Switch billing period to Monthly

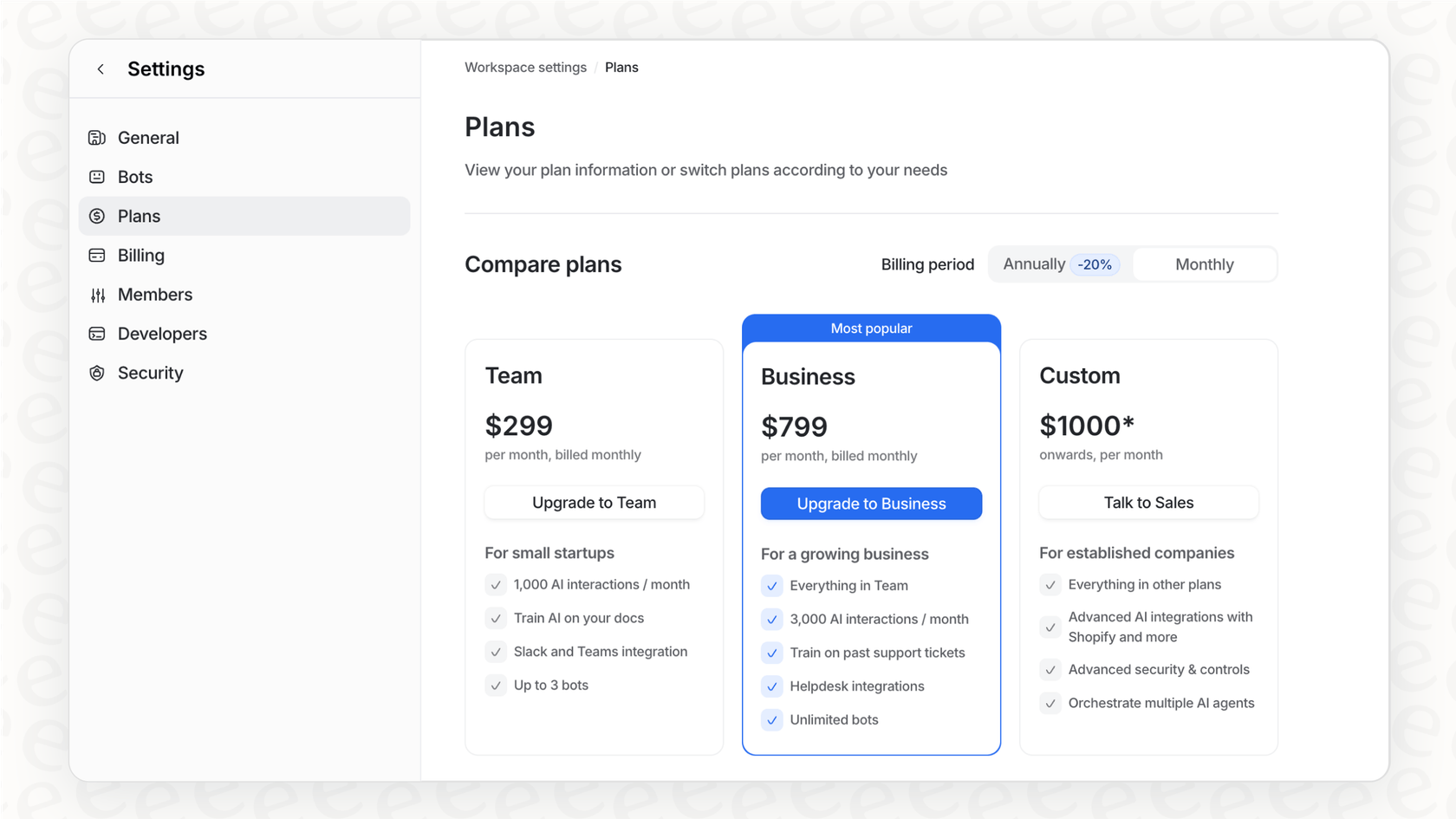coord(1205,263)
